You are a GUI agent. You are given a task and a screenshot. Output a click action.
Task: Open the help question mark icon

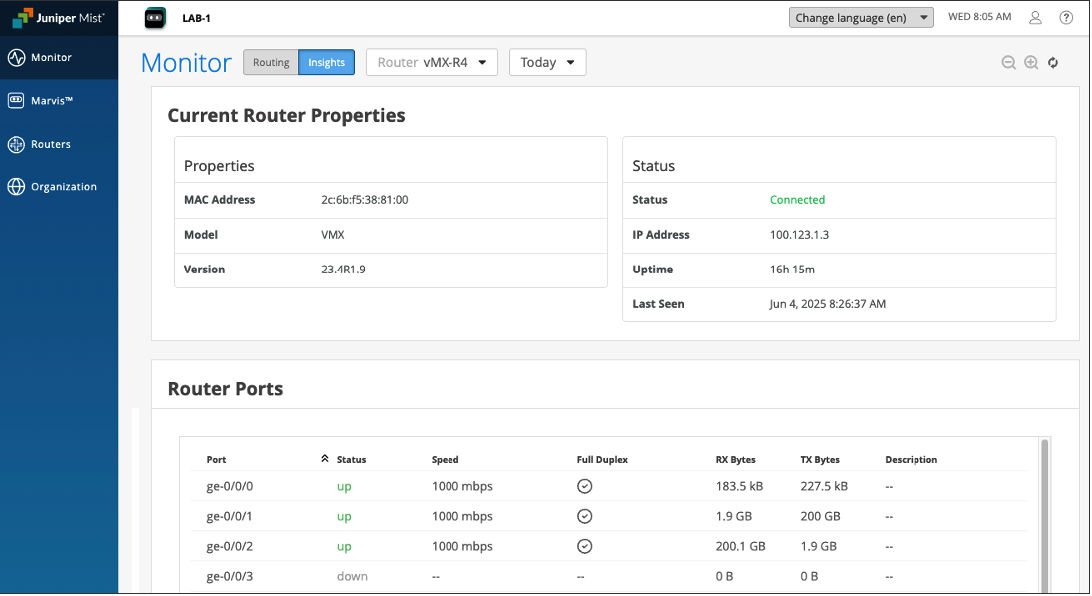tap(1066, 18)
